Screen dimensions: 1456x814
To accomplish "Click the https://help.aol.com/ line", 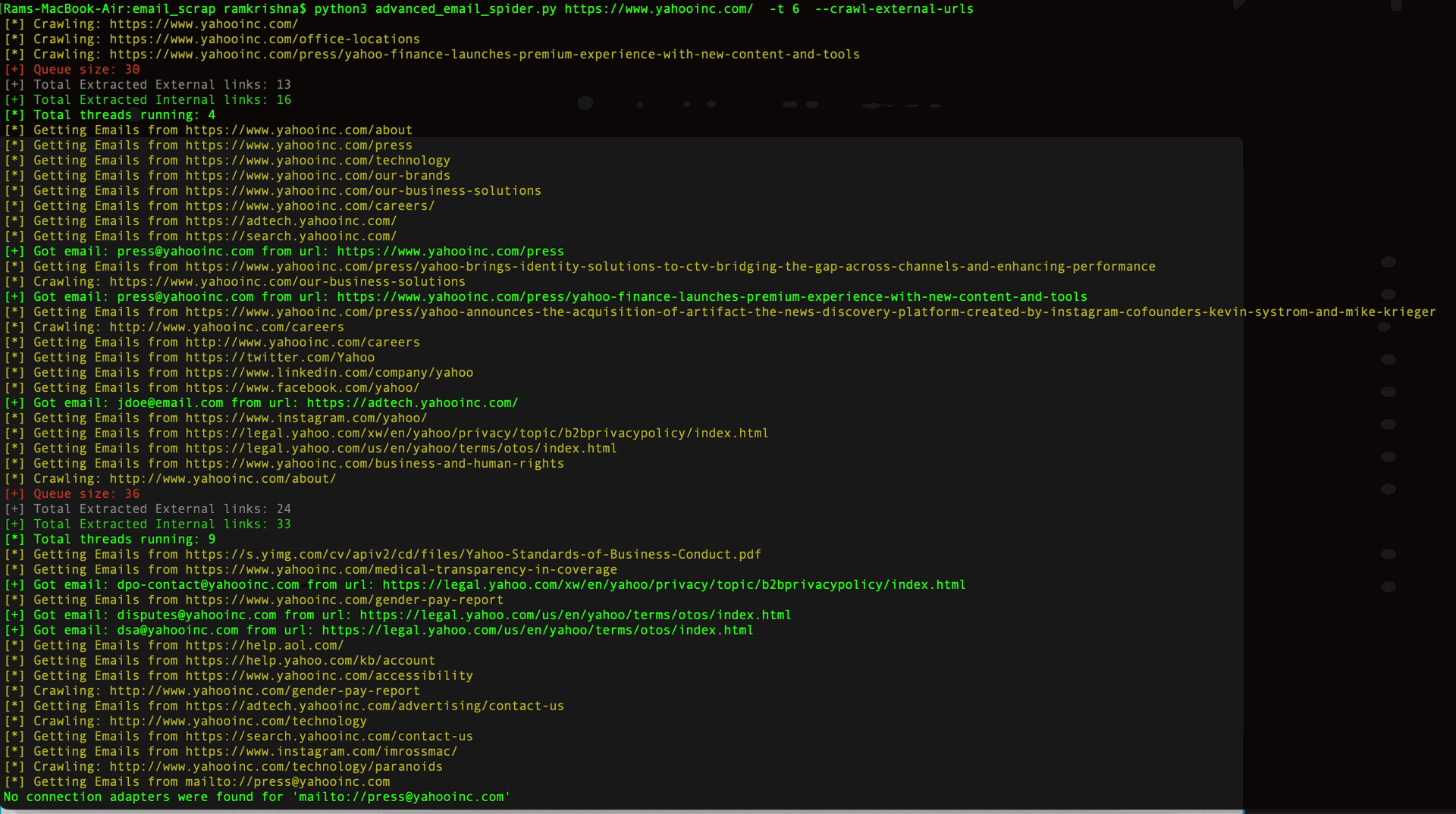I will click(174, 646).
